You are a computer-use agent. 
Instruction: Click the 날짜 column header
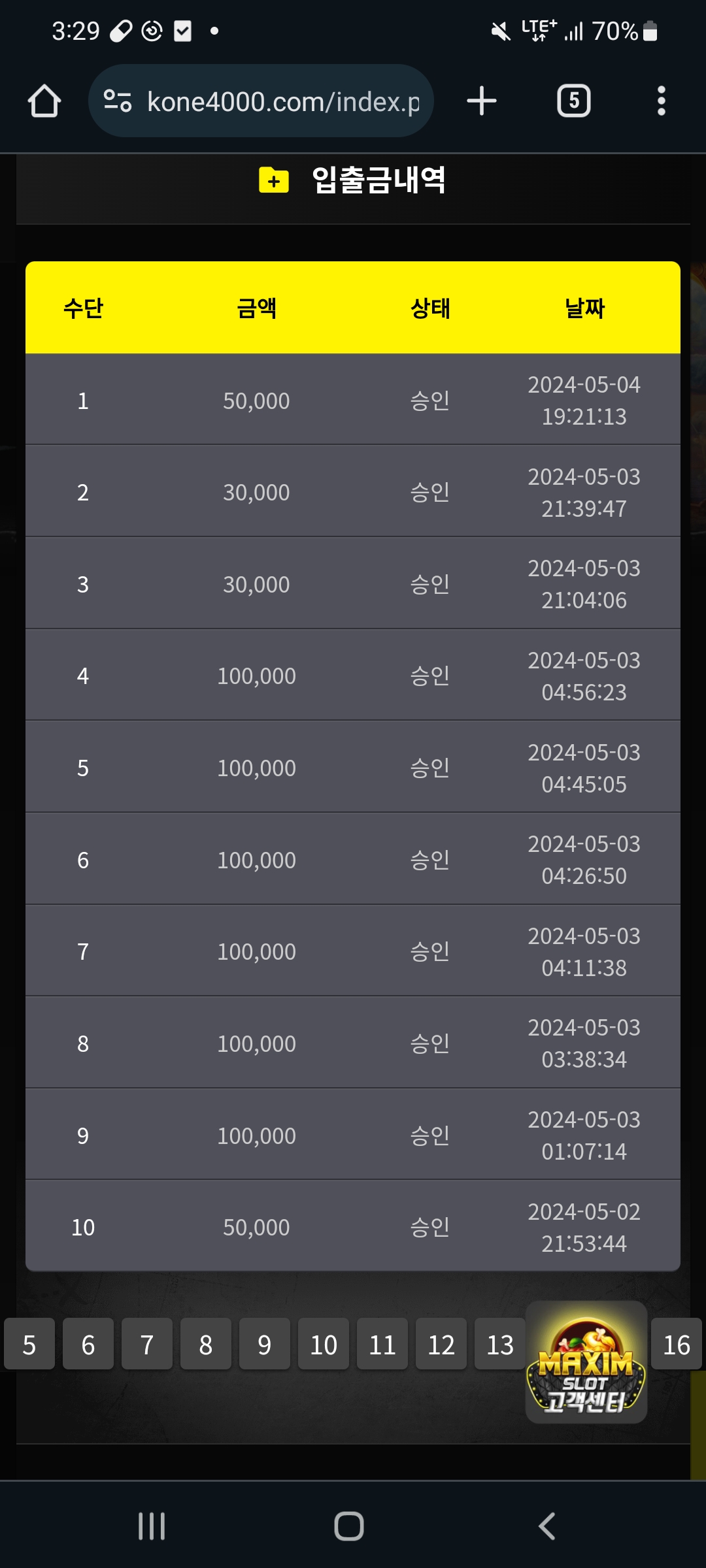tap(584, 308)
